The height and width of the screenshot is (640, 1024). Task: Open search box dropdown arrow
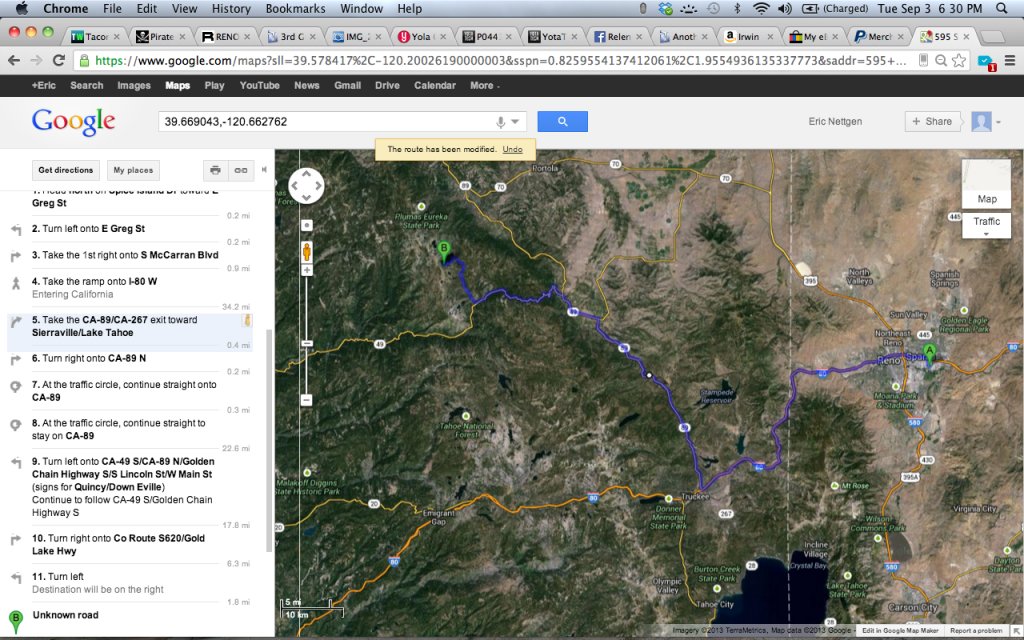click(x=515, y=121)
